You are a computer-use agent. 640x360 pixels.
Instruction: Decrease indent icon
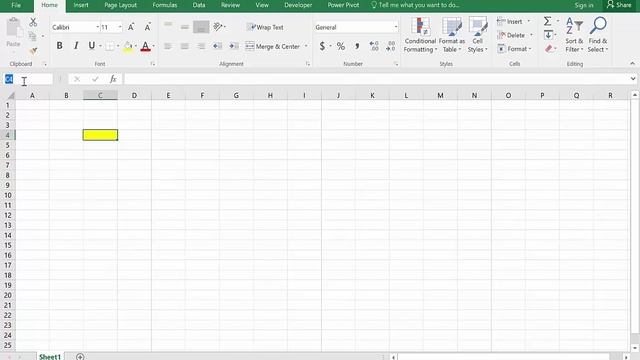(x=218, y=46)
